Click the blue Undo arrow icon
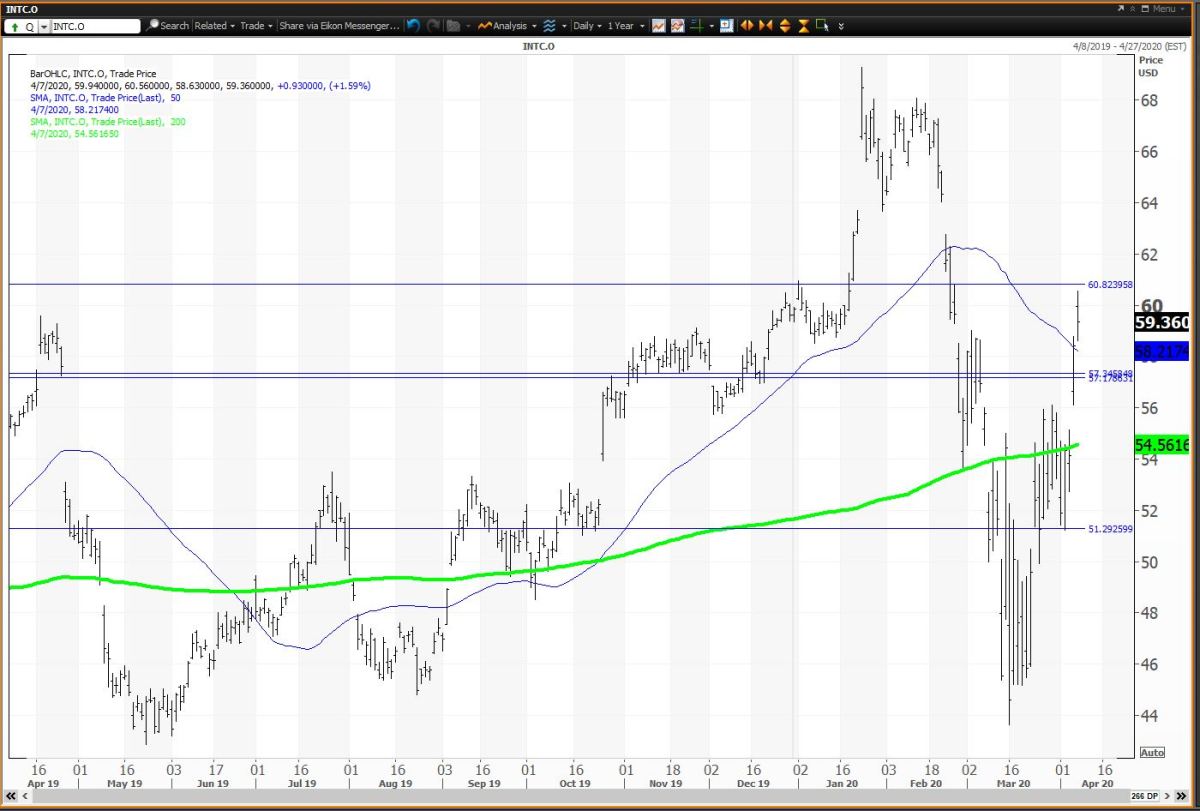1200x811 pixels. pos(413,25)
